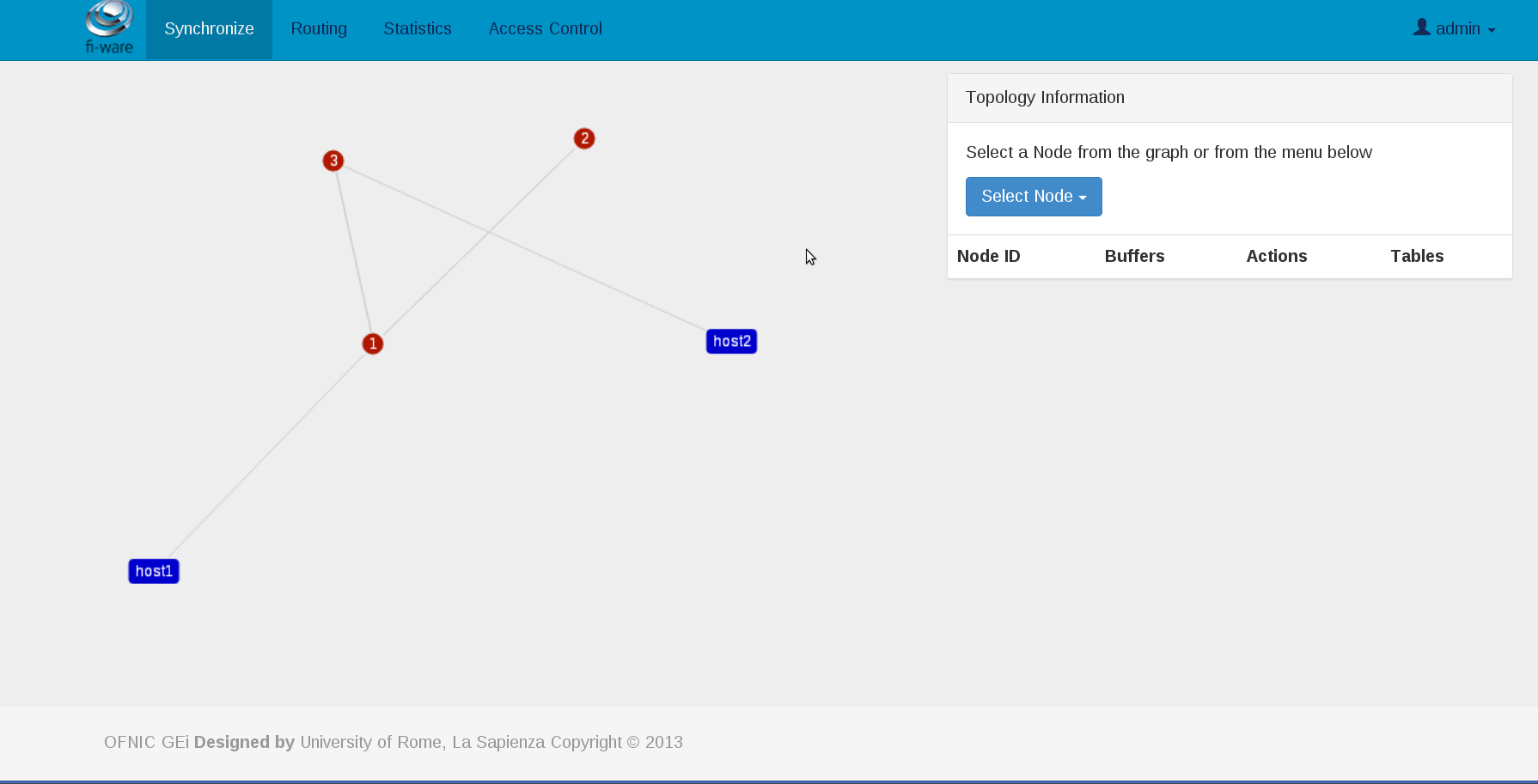Open the Select Node dropdown
1538x784 pixels.
(1034, 197)
